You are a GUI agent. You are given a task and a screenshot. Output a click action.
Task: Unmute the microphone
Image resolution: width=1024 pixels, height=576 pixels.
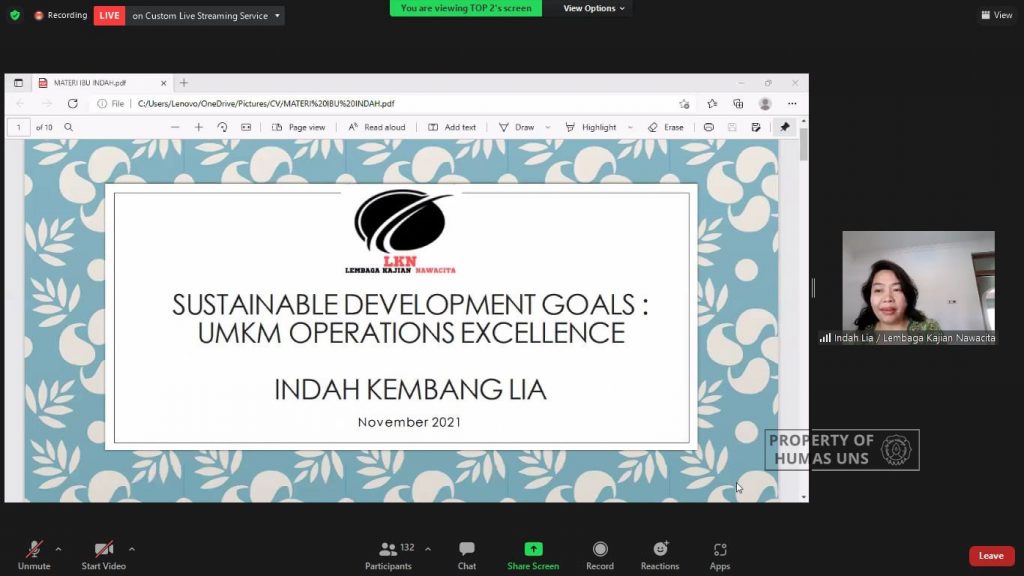[34, 556]
